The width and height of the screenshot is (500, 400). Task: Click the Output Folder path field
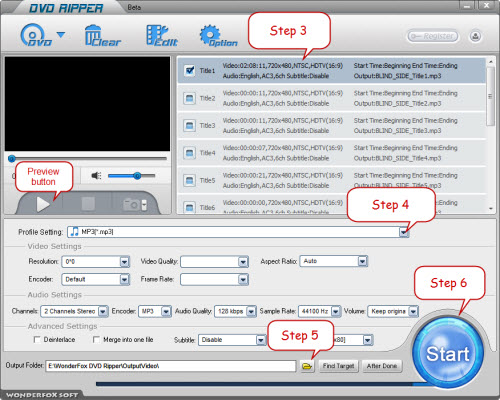tap(171, 366)
